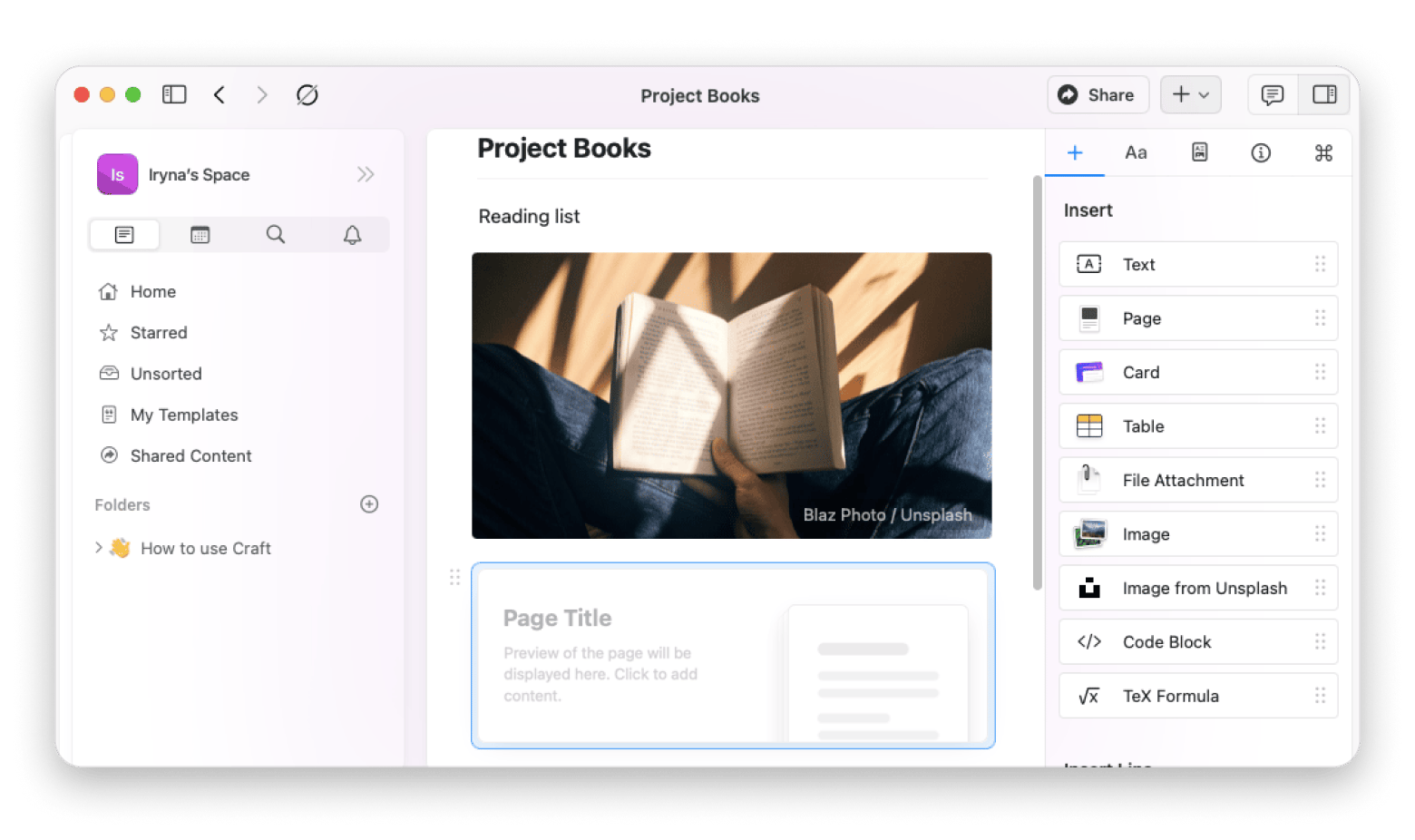
Task: Select Starred in the sidebar
Action: point(158,332)
